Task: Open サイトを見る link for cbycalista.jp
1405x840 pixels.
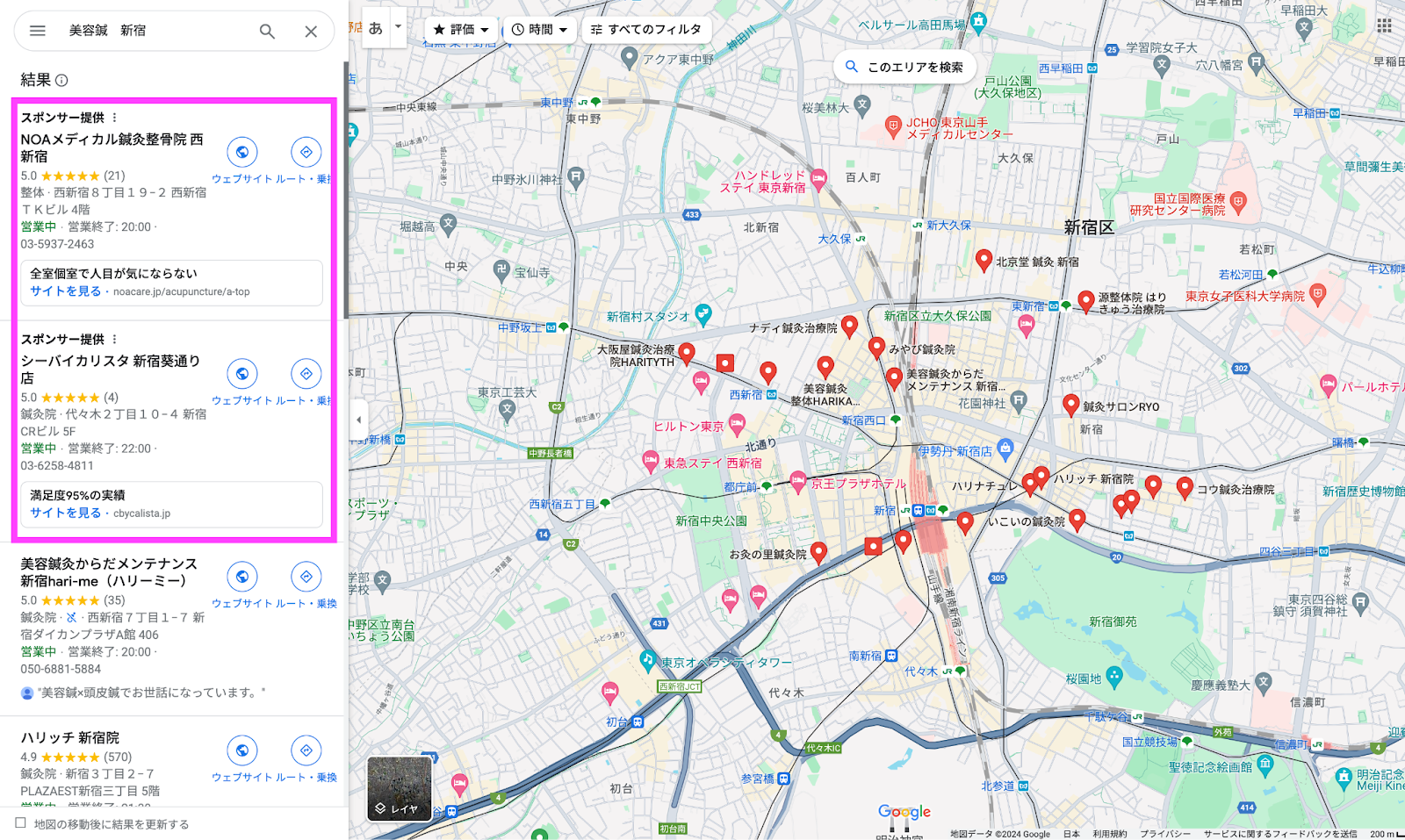Action: pyautogui.click(x=65, y=513)
